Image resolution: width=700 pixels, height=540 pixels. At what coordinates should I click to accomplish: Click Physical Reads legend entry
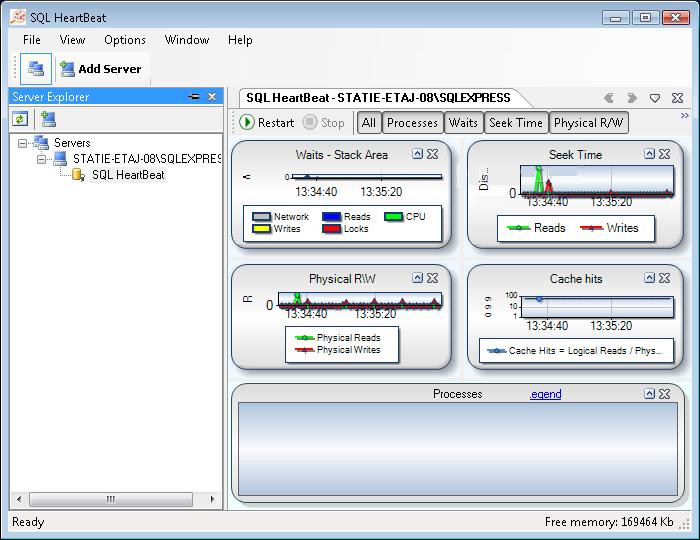338,338
